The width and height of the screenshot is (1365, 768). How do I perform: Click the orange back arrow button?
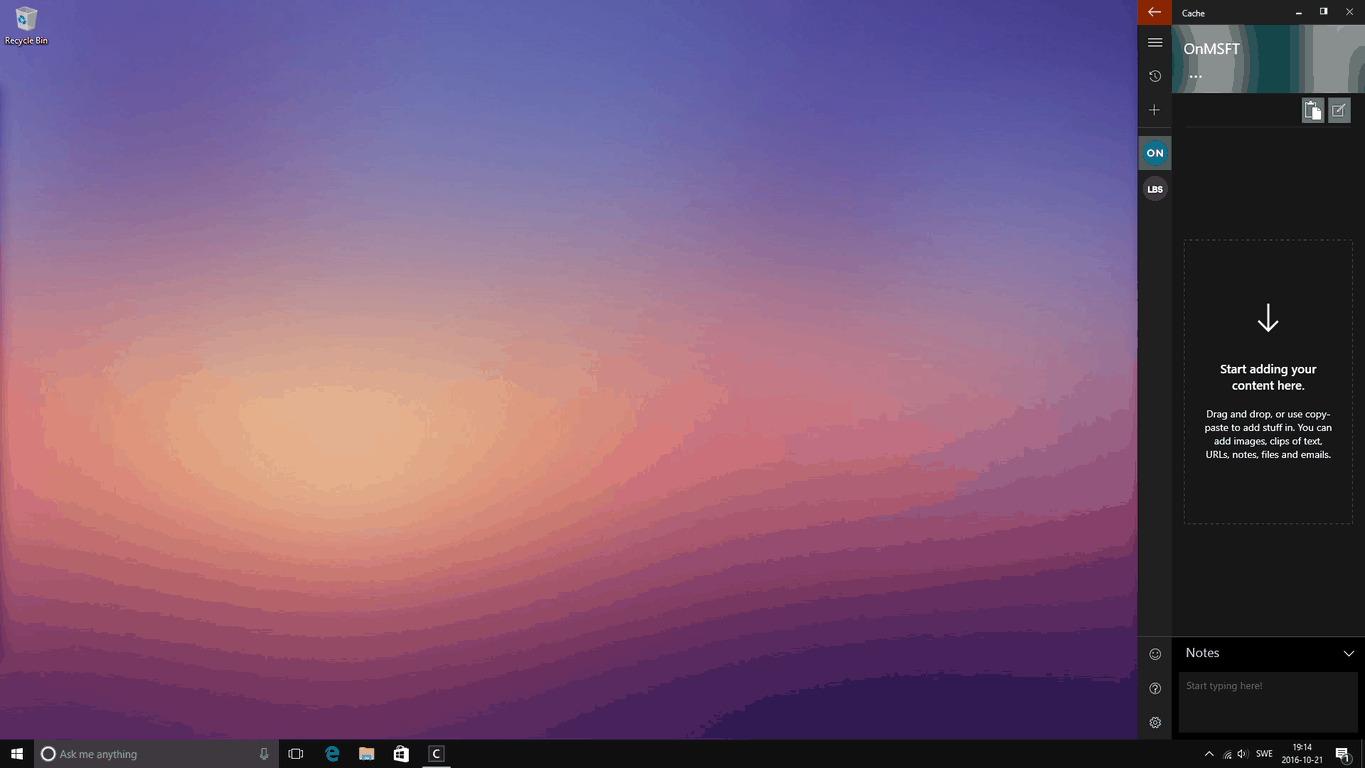1154,12
